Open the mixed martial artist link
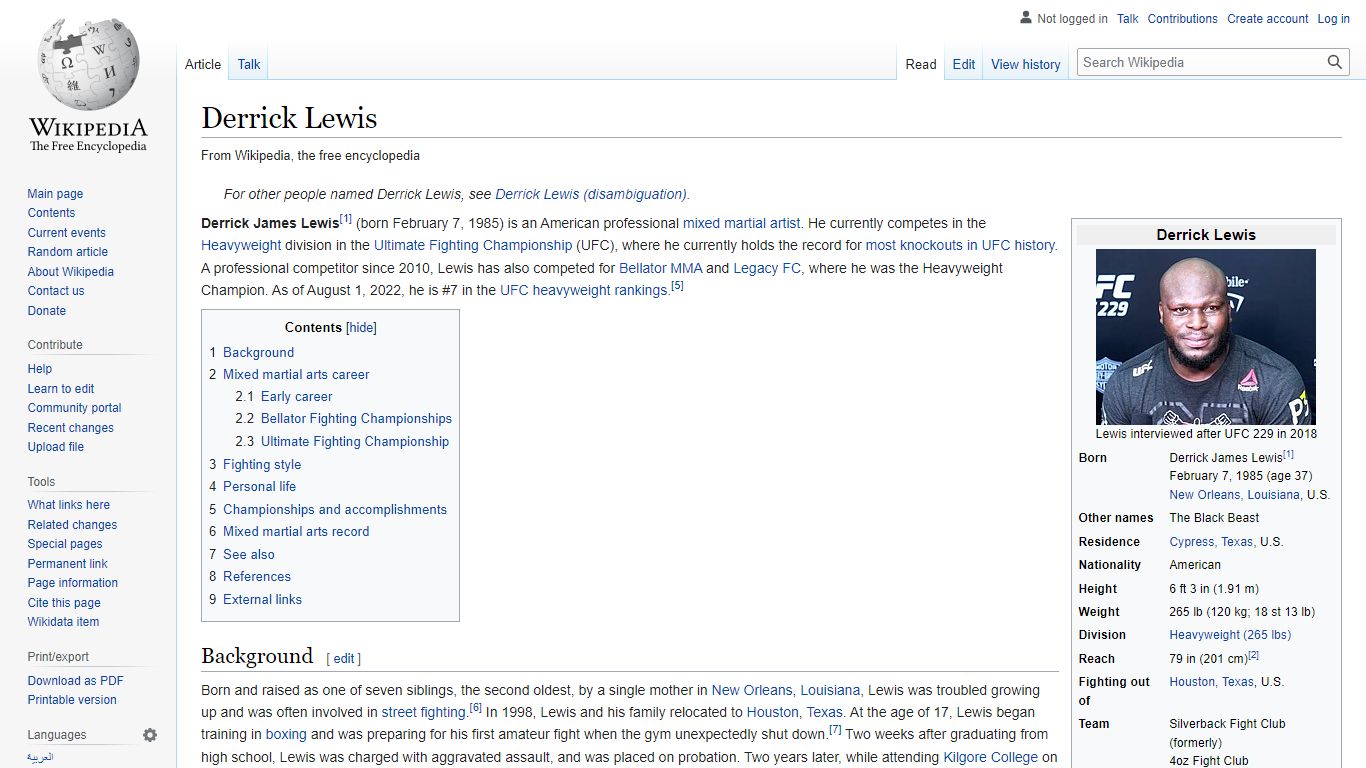The width and height of the screenshot is (1366, 768). tap(742, 223)
